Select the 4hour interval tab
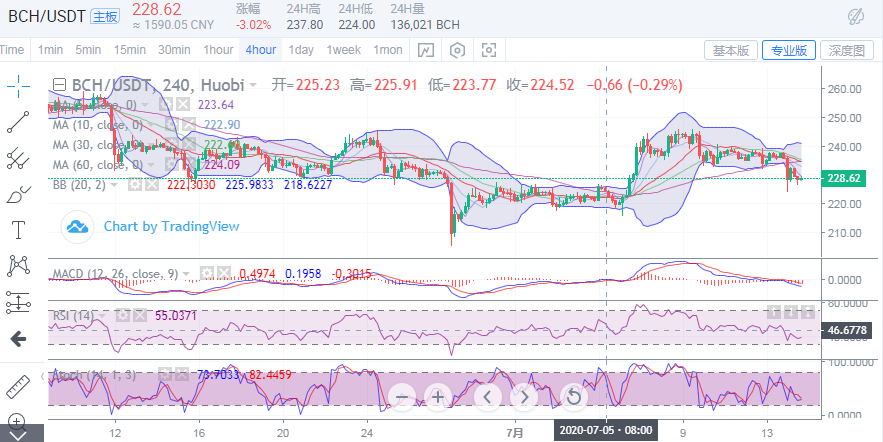The height and width of the screenshot is (442, 883). click(261, 50)
